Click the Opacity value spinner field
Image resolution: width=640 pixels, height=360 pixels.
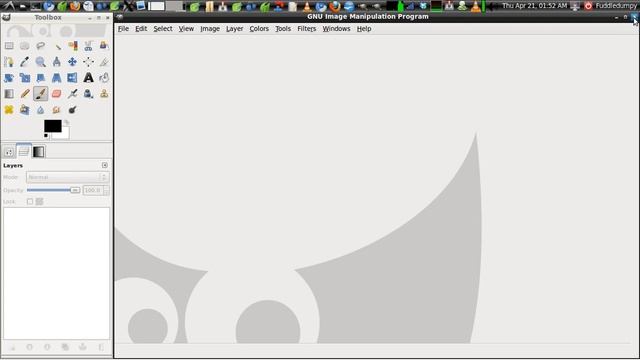(93, 190)
